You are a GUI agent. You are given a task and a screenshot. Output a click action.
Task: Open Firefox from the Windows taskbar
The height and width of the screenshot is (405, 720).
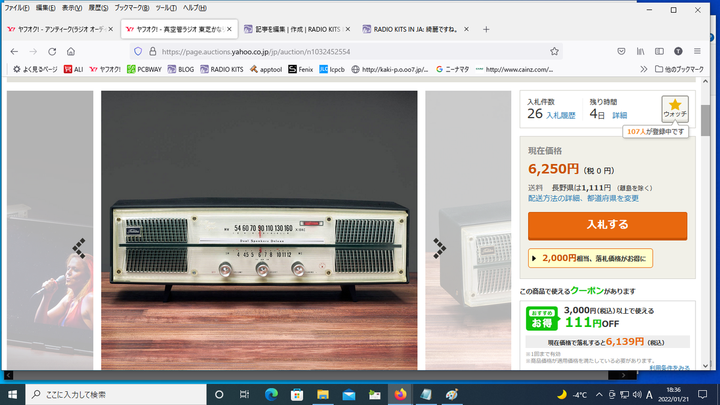tap(401, 394)
